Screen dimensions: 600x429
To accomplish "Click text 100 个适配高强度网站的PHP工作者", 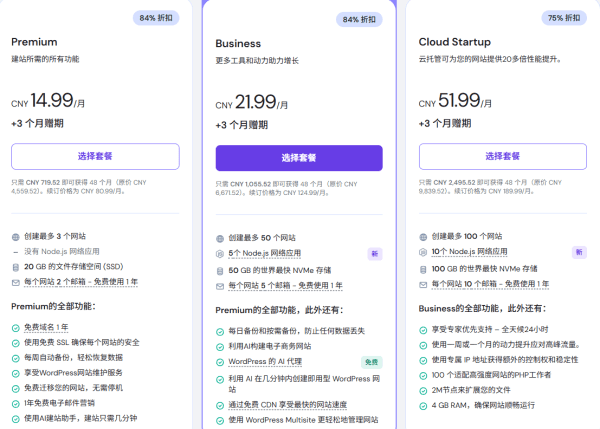I will click(x=491, y=375).
